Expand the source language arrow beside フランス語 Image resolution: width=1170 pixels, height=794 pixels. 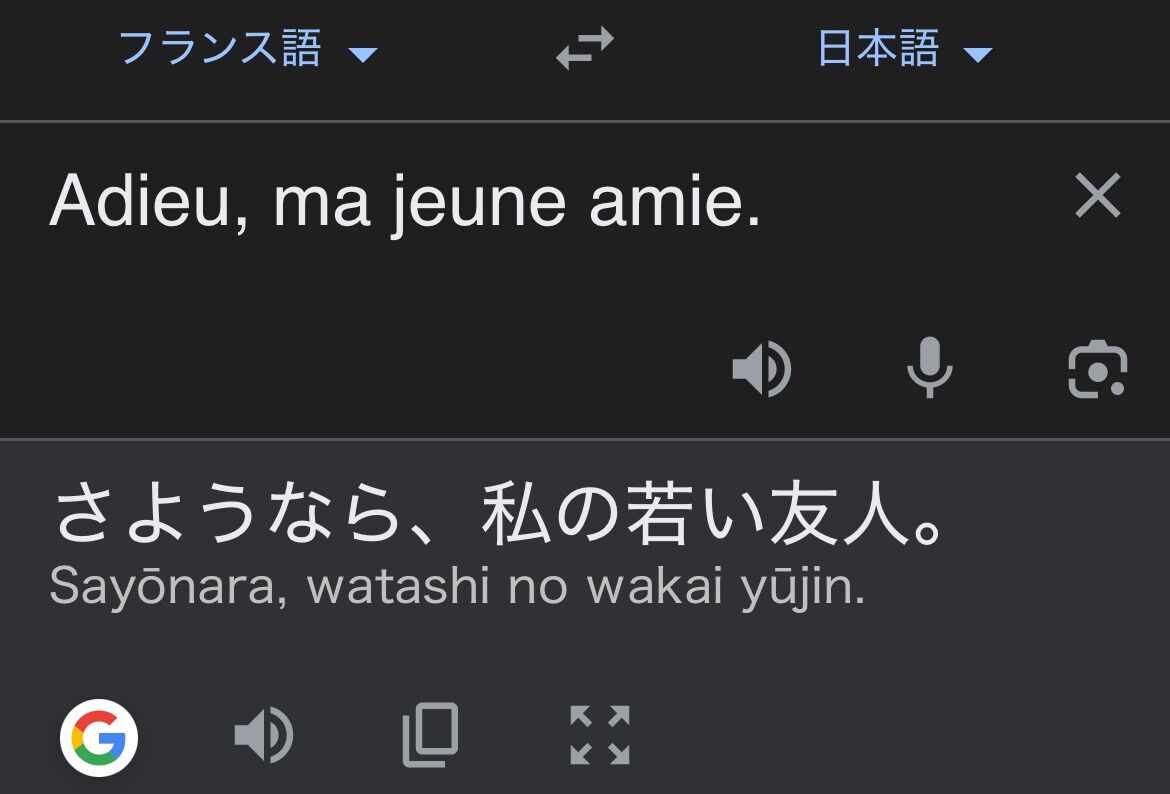[363, 53]
